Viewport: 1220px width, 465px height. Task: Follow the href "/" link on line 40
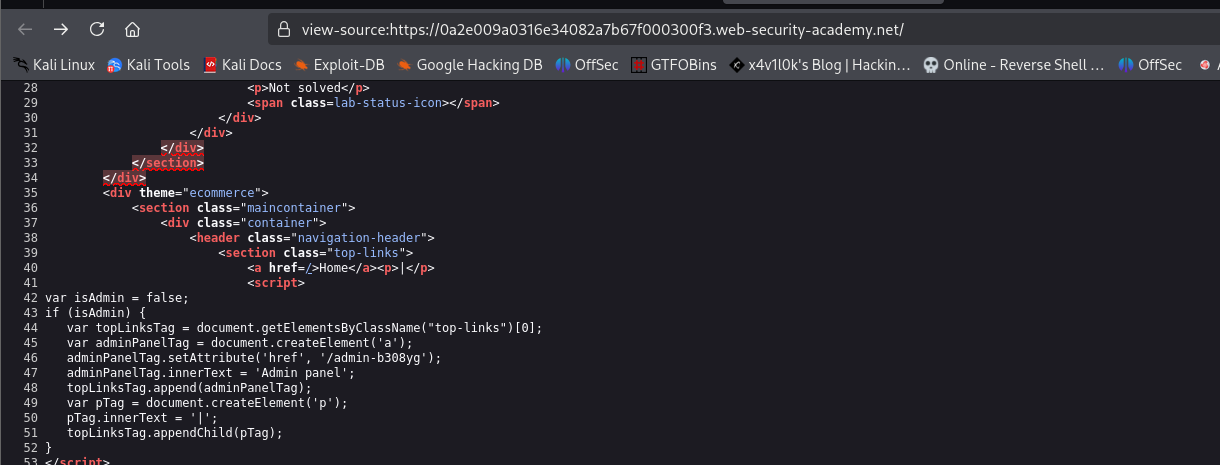[313, 268]
